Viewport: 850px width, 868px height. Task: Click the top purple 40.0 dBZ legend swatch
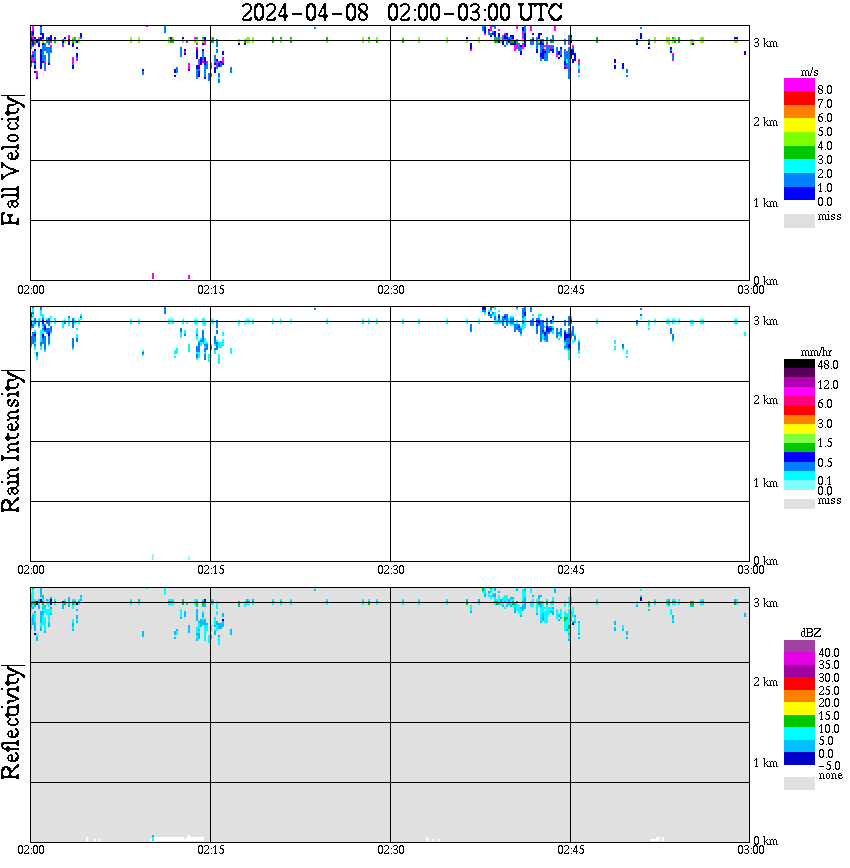[x=799, y=647]
